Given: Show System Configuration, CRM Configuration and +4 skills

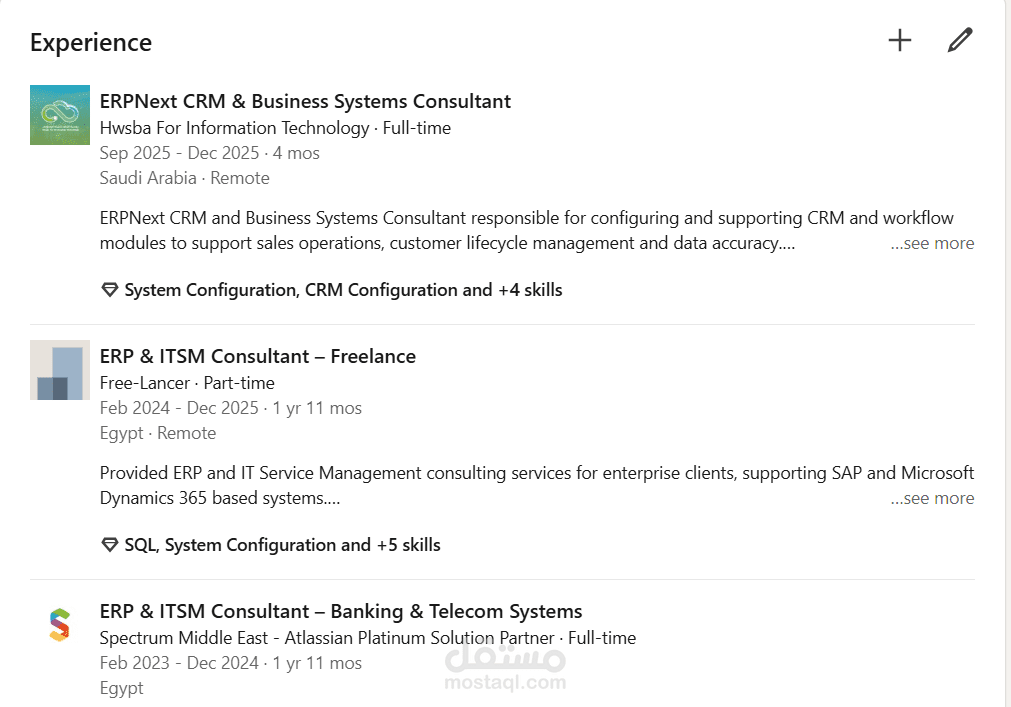Looking at the screenshot, I should point(343,290).
